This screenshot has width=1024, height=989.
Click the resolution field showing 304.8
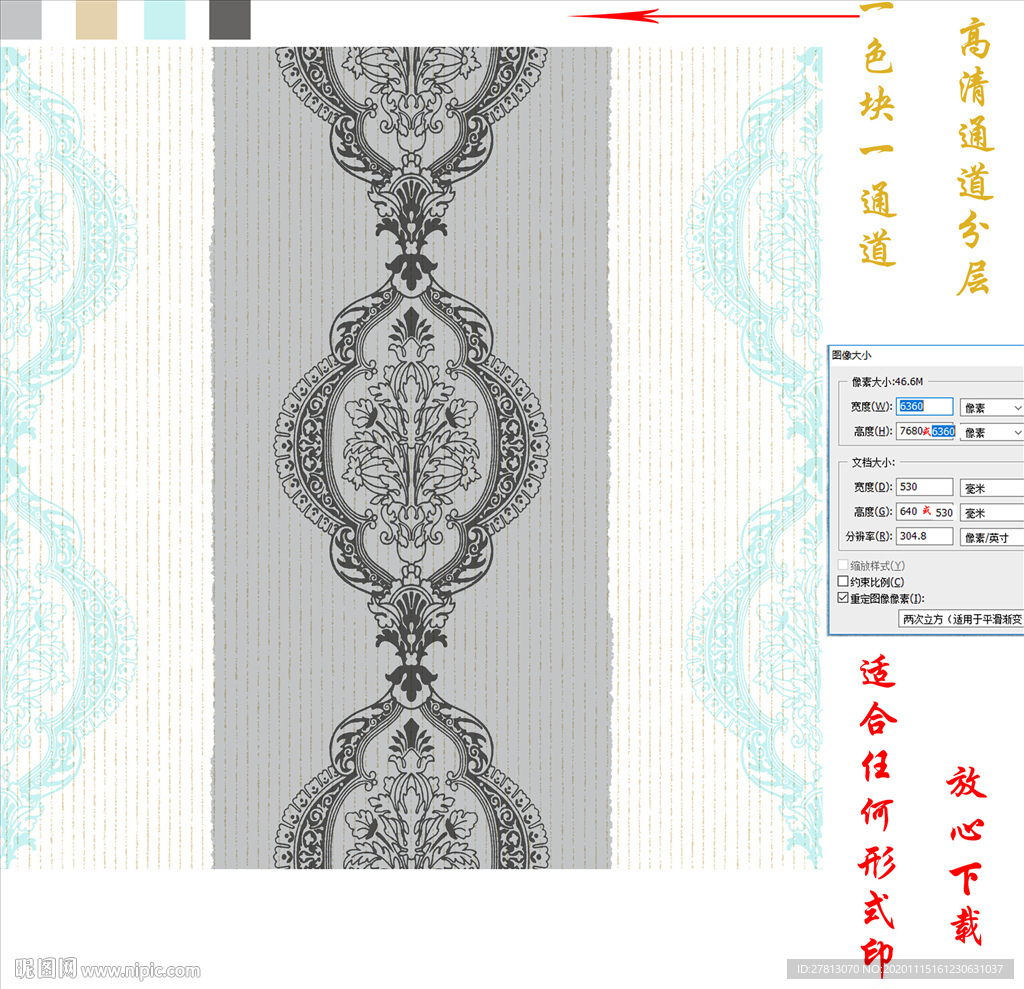(924, 536)
